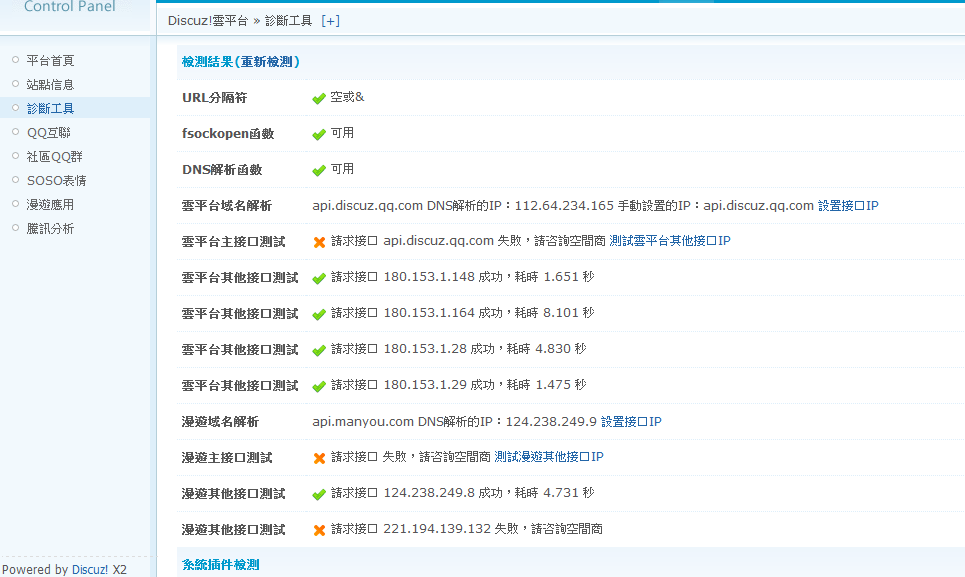Open 站點信息 sidebar item
Viewport: 965px width, 577px height.
point(50,84)
